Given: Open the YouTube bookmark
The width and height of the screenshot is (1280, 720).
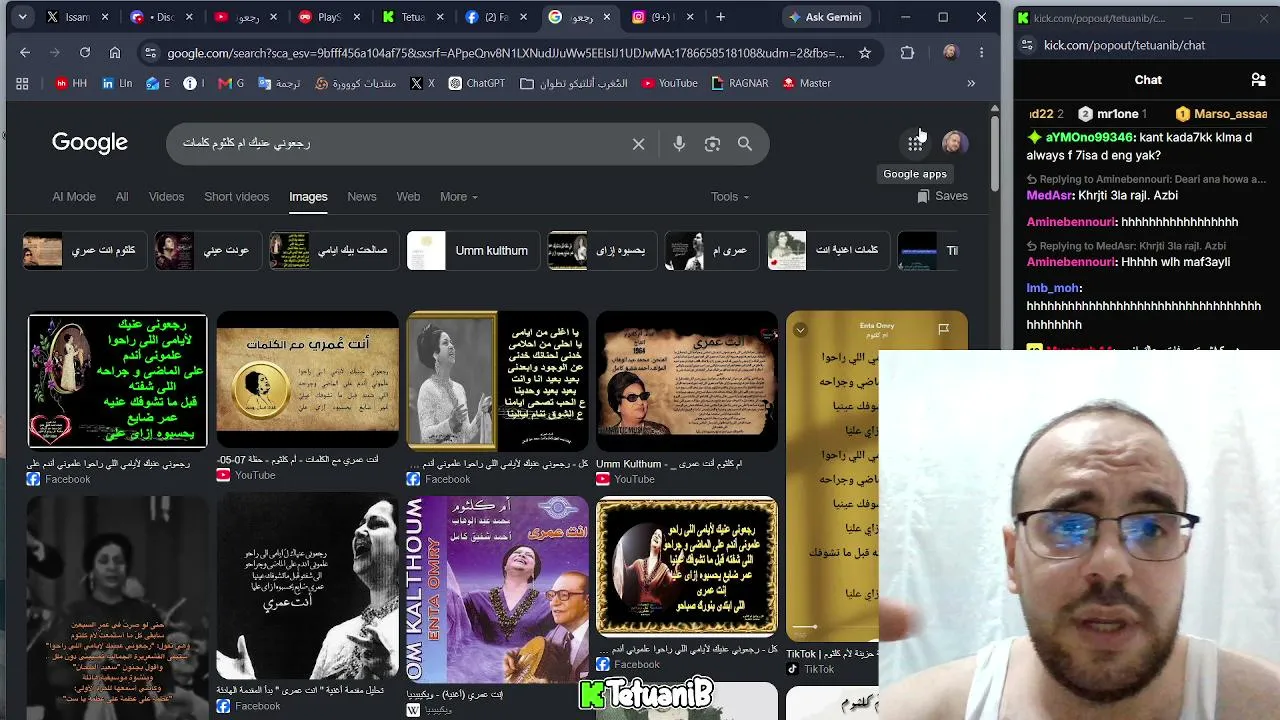Looking at the screenshot, I should [669, 84].
